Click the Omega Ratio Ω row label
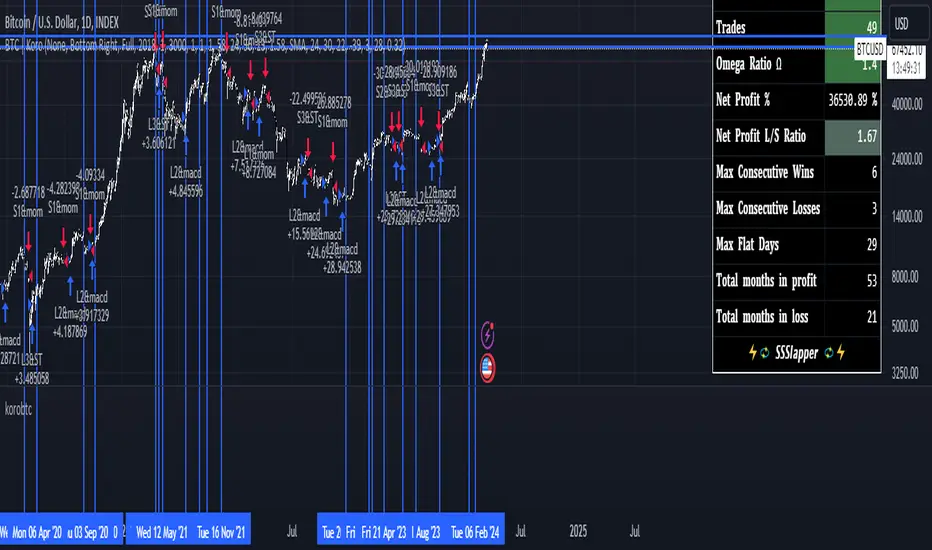932x550 pixels. coord(748,64)
